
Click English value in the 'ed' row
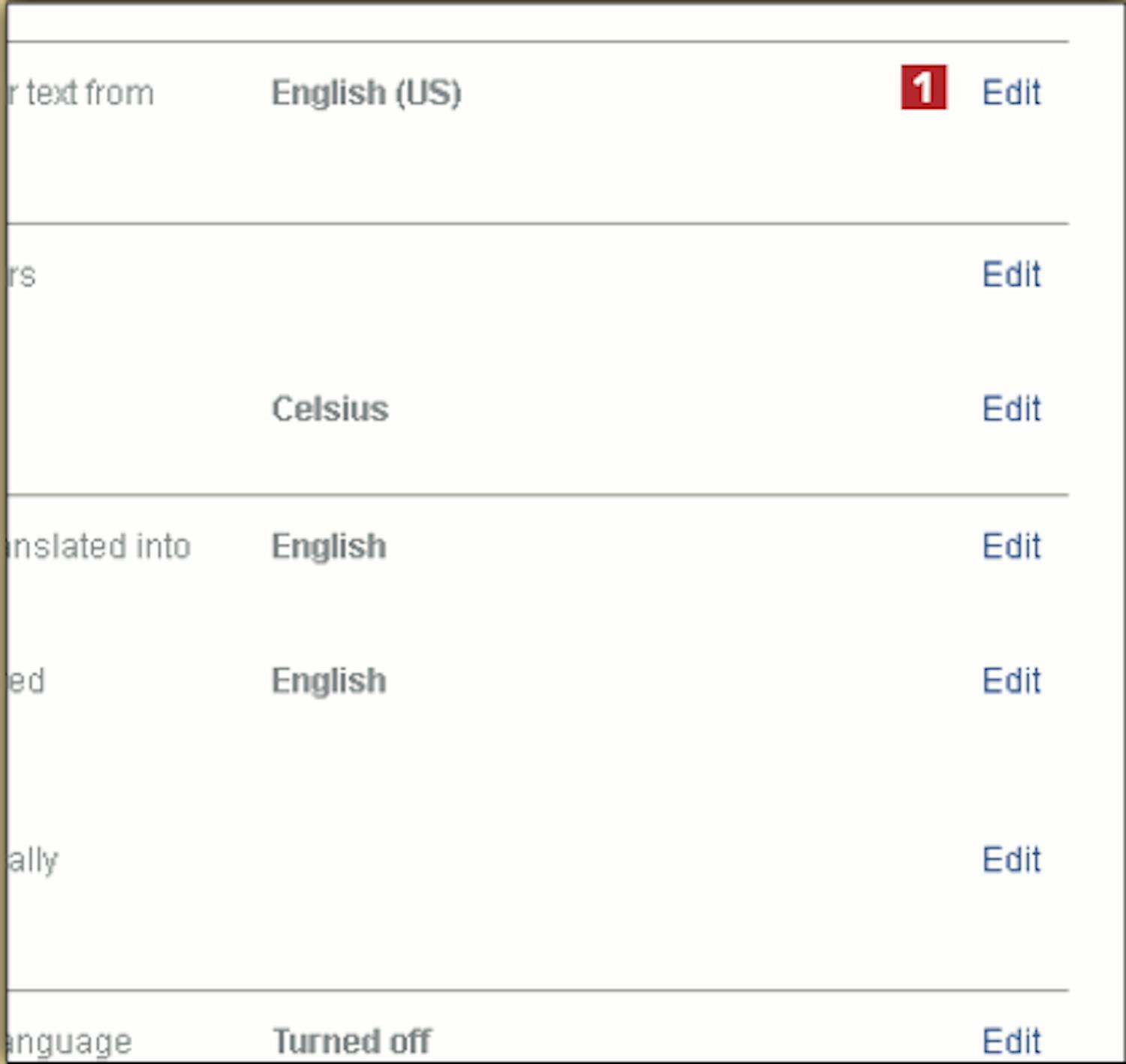(329, 681)
